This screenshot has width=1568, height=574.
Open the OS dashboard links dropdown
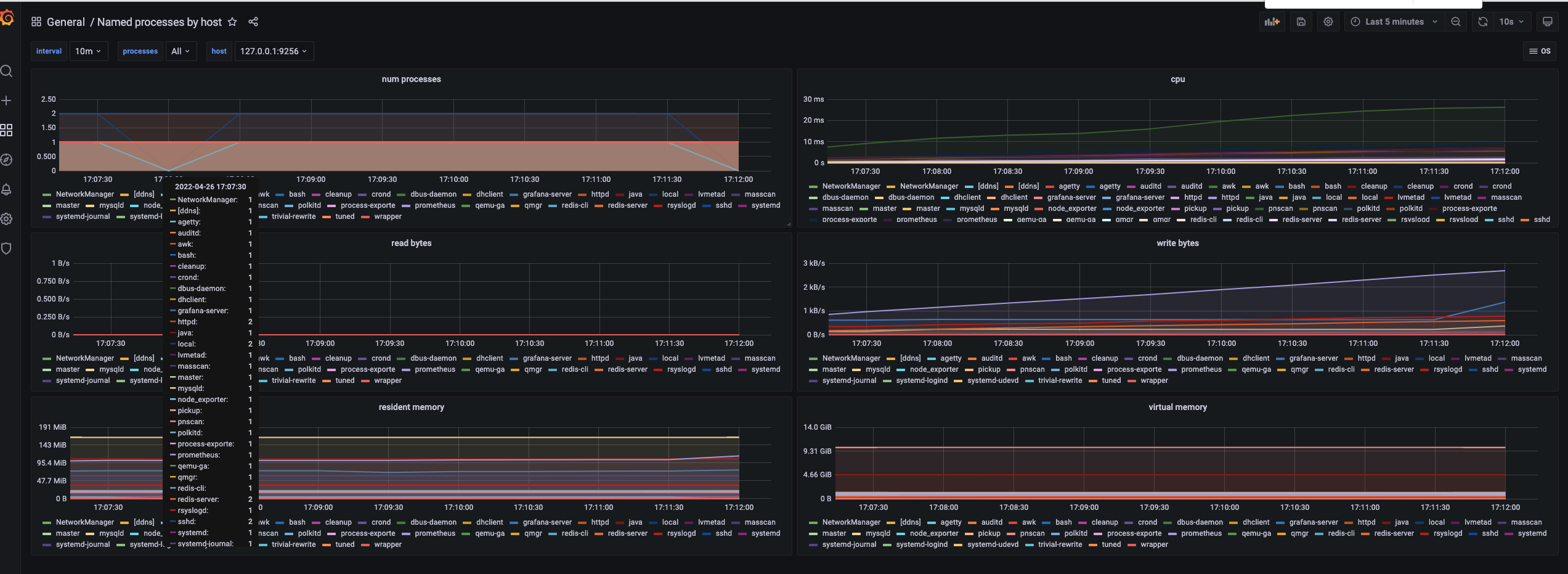point(1540,51)
